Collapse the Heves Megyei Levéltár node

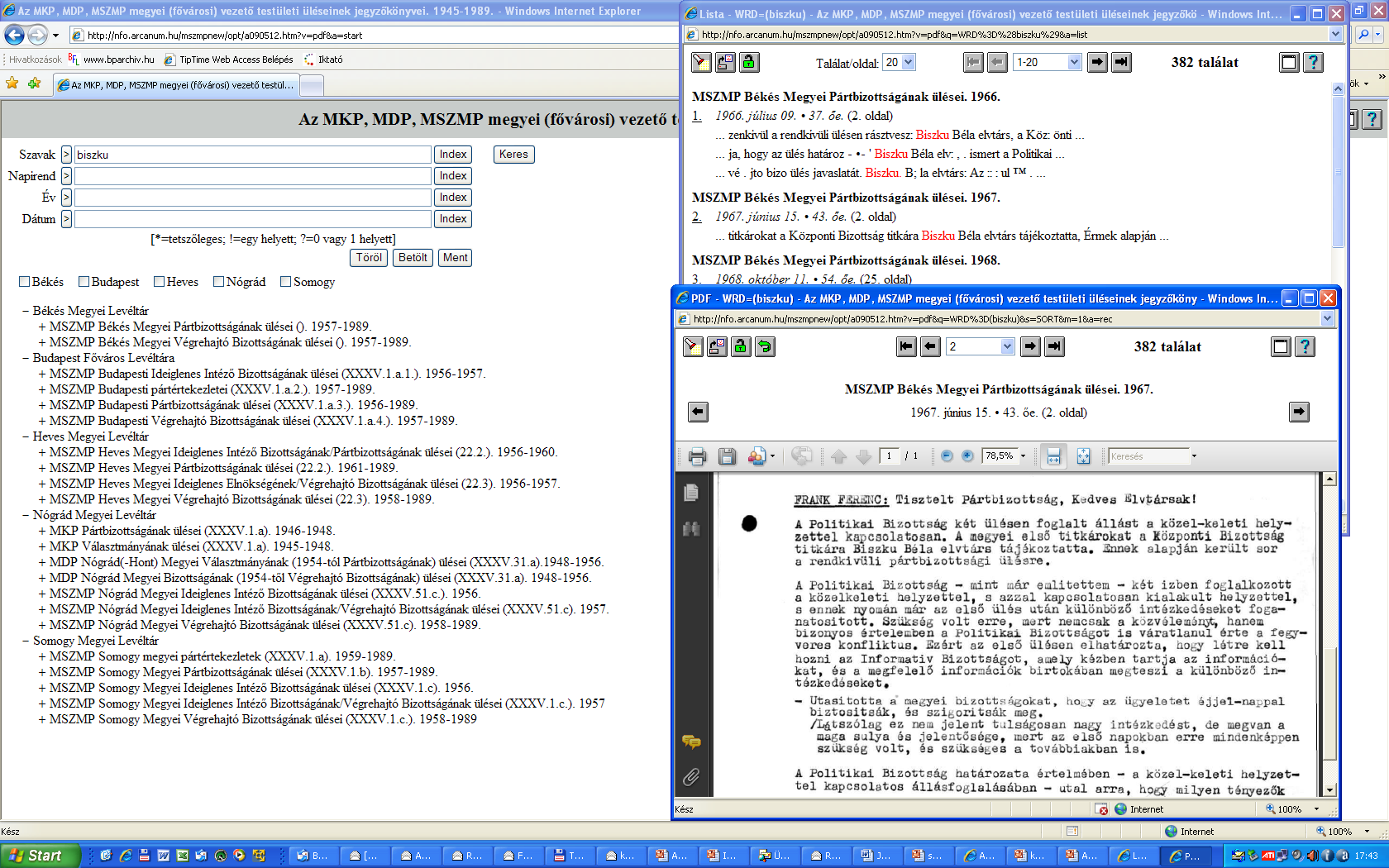26,436
